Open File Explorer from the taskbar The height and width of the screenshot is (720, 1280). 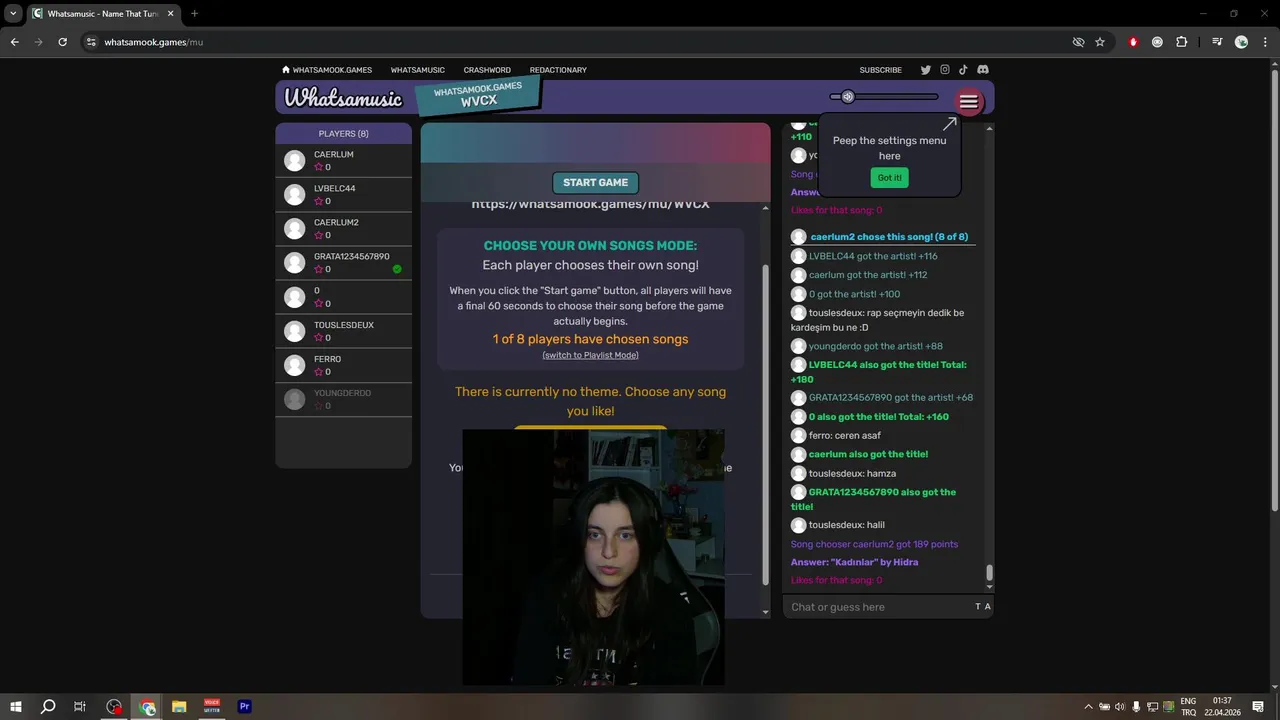[x=179, y=707]
